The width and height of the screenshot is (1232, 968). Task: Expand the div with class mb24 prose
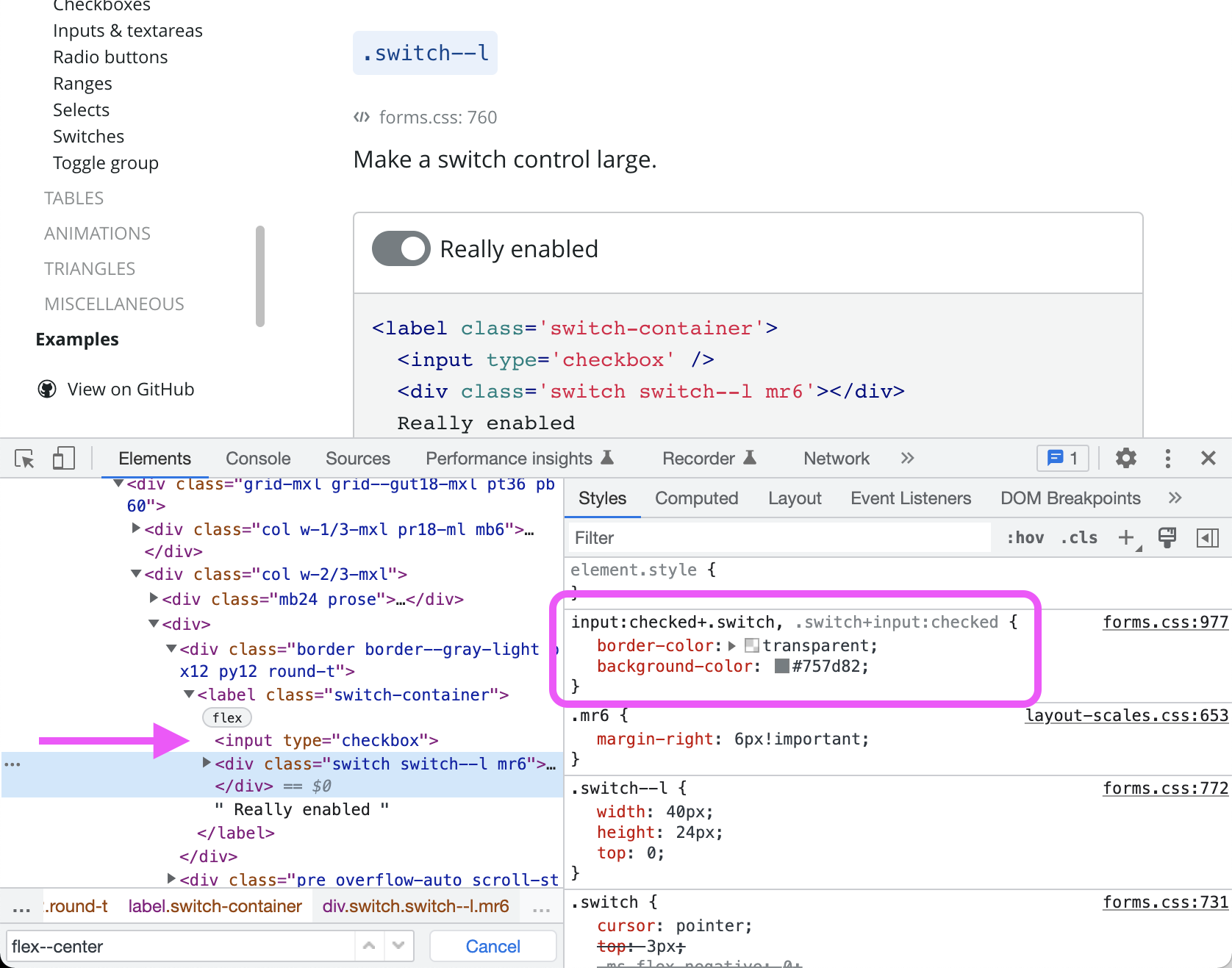pos(152,598)
